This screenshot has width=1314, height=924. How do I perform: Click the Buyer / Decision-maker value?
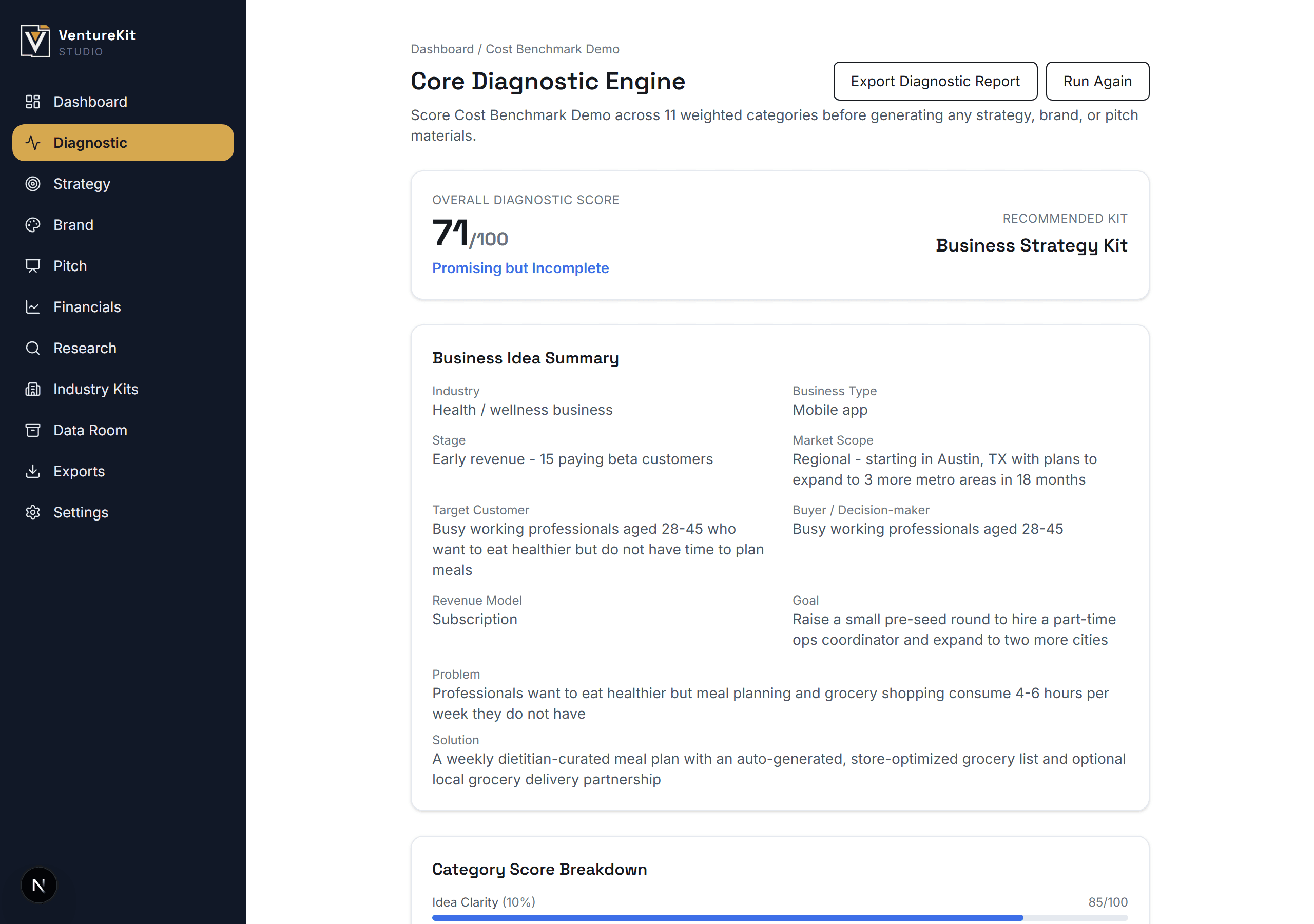(927, 529)
